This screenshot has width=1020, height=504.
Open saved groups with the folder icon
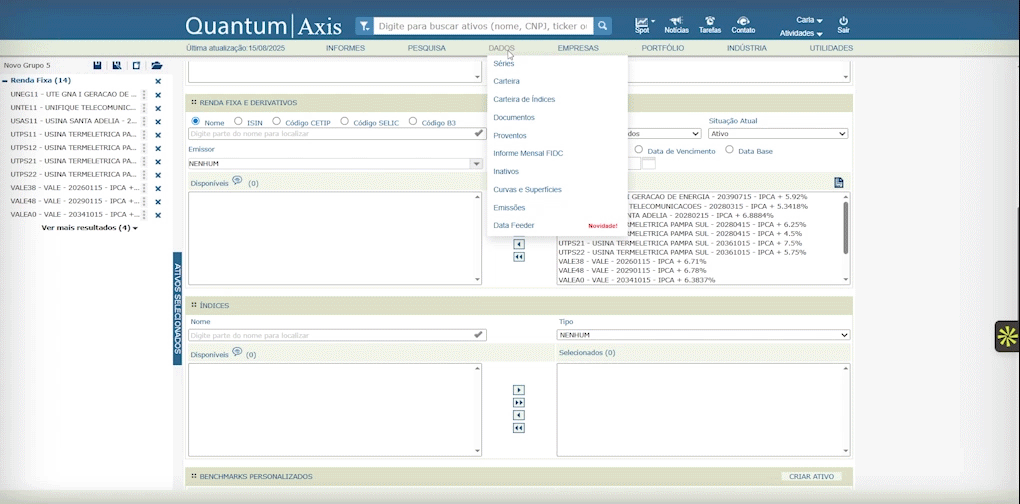157,66
